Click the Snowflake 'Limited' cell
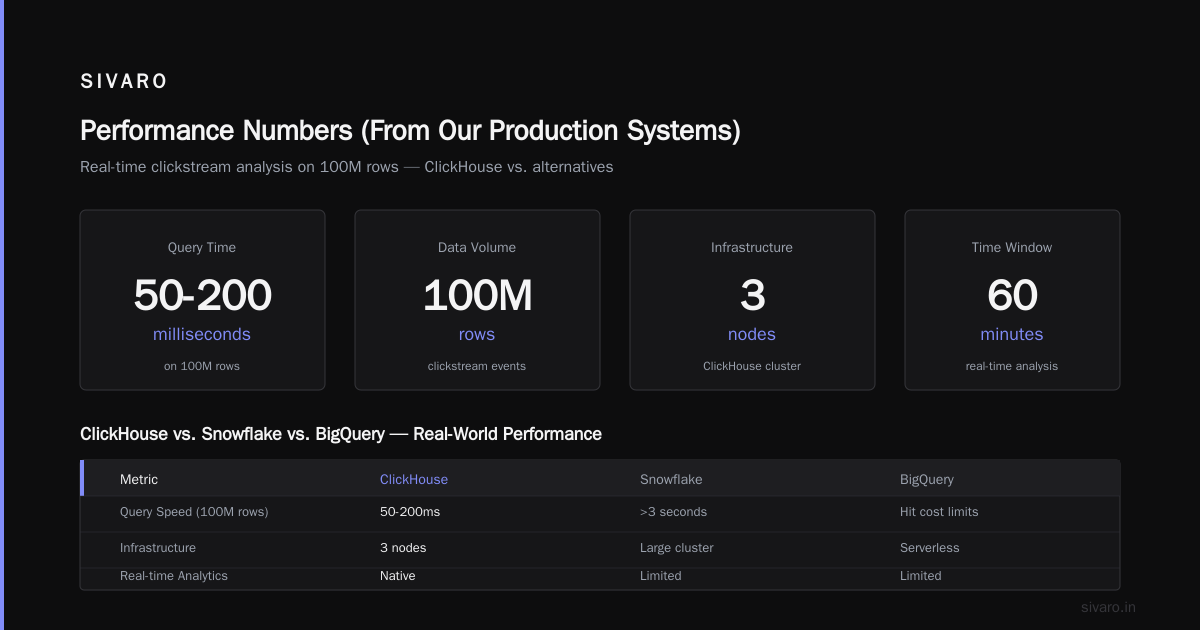 click(661, 576)
